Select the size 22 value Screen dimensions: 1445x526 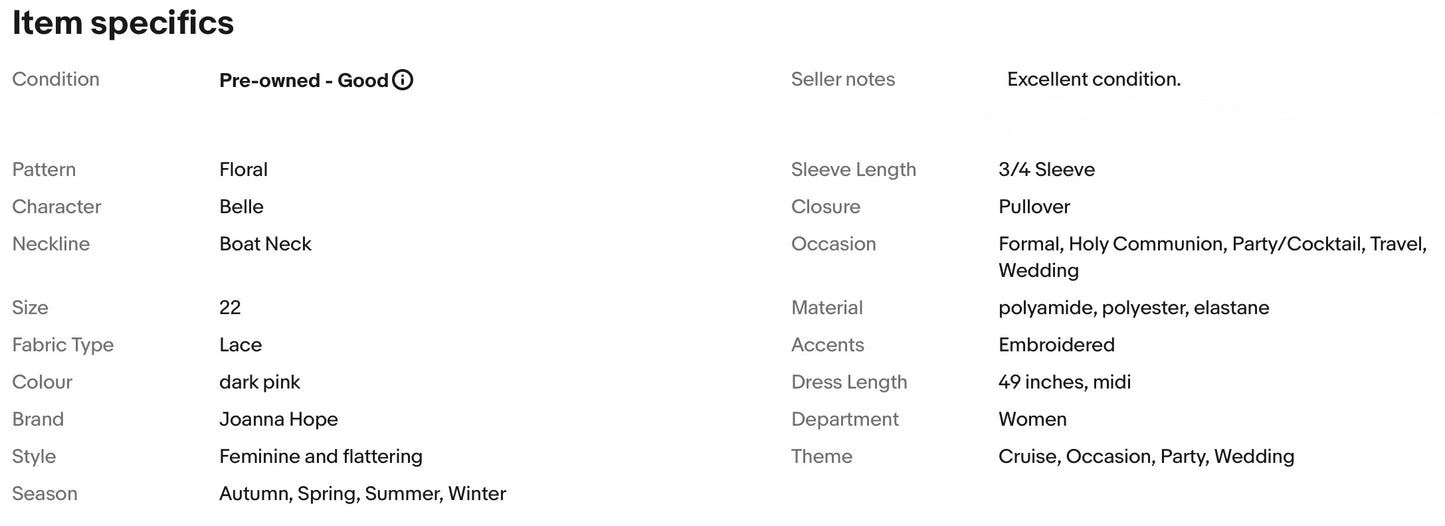click(230, 307)
